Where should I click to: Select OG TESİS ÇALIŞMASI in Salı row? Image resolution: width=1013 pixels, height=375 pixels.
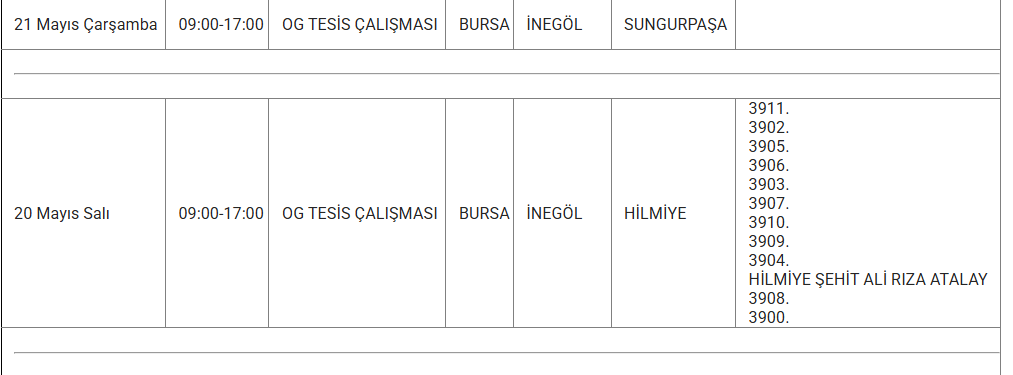pyautogui.click(x=360, y=213)
